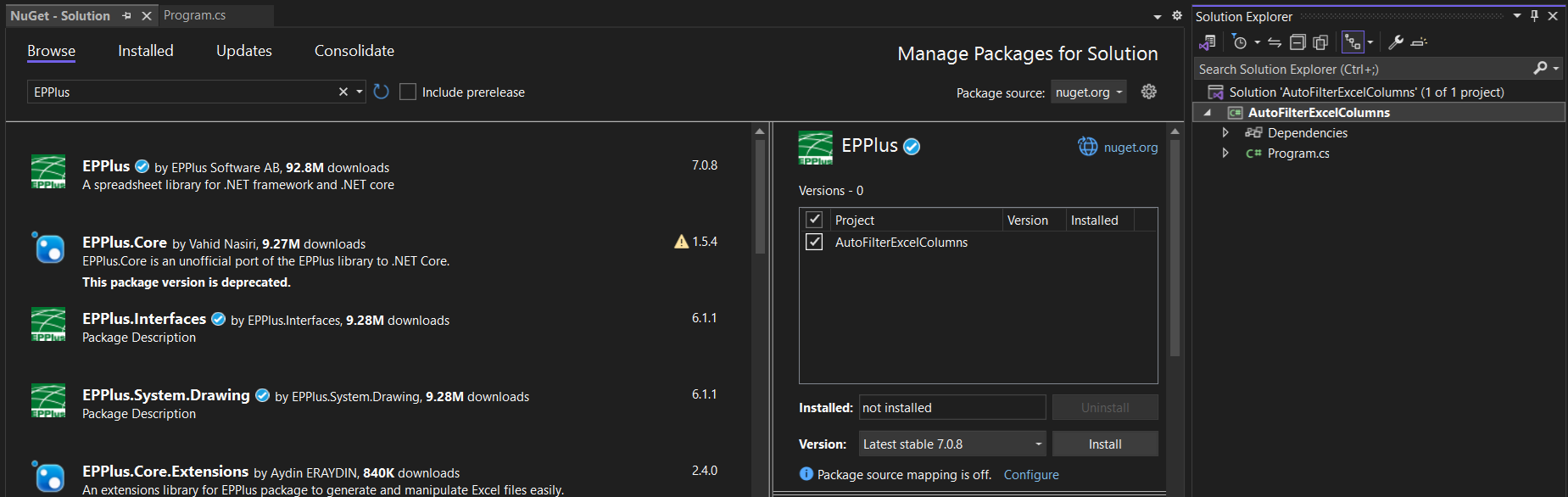Select the EPPlus.Interfaces package entry
Screen dimensions: 1568x497
click(x=377, y=328)
